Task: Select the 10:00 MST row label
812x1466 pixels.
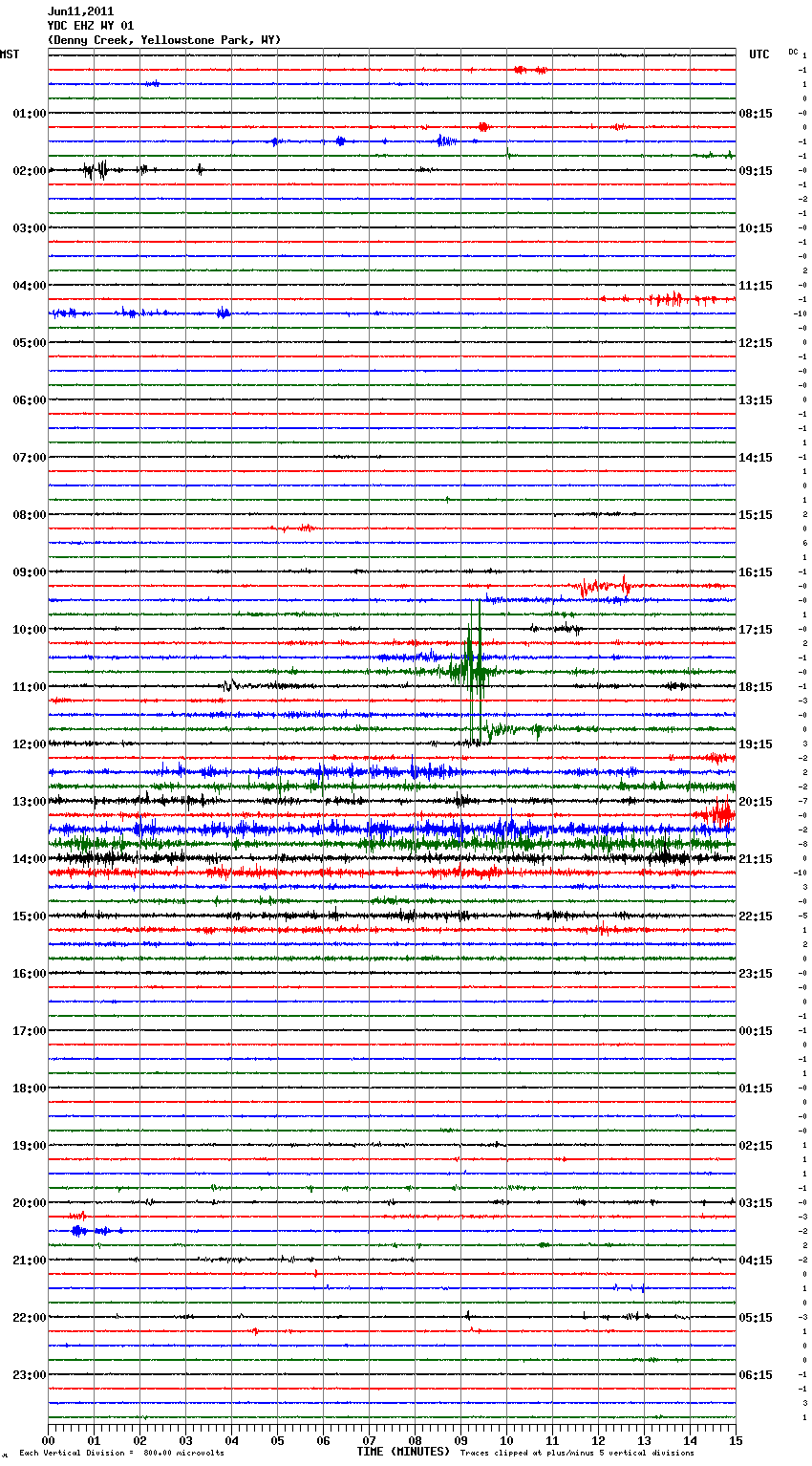Action: click(30, 629)
